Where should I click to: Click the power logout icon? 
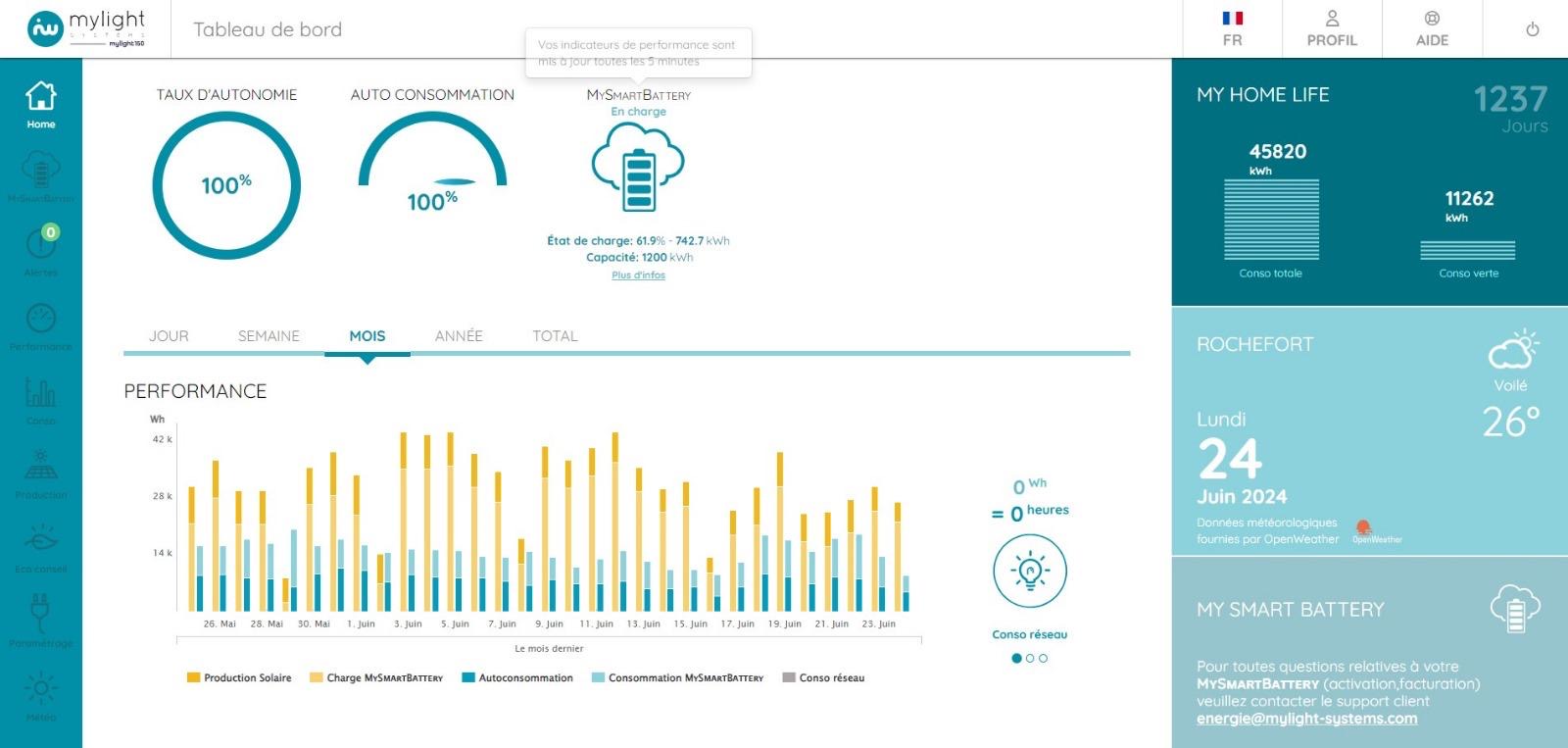[1532, 29]
